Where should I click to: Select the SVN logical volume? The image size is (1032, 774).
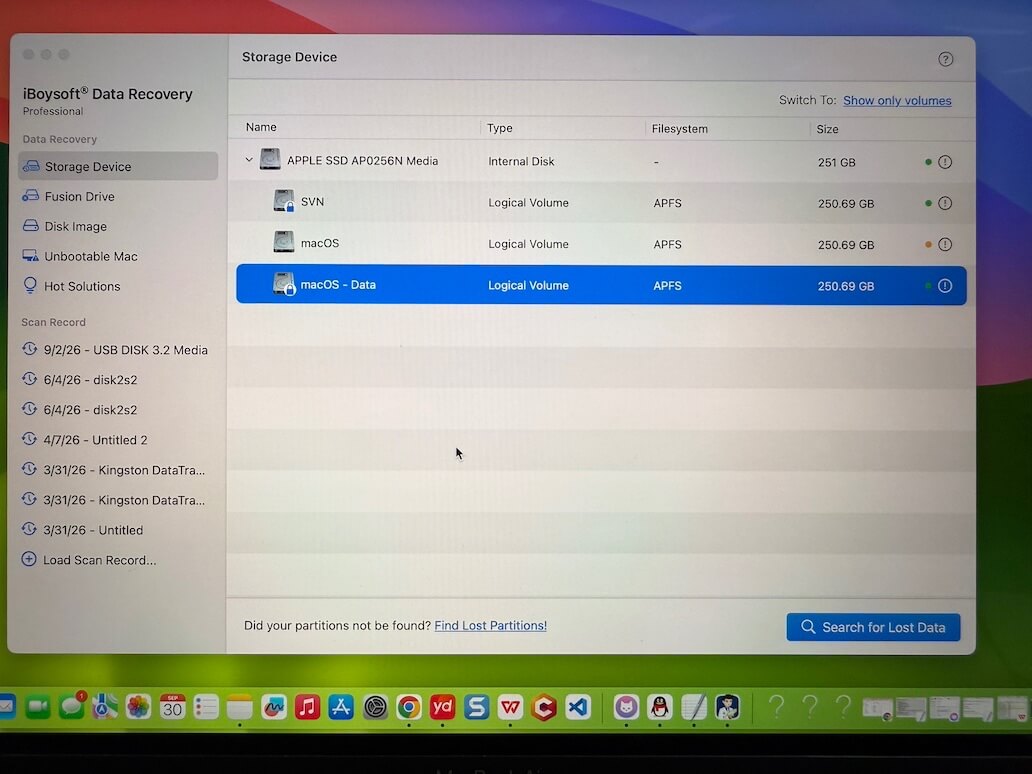(x=601, y=203)
